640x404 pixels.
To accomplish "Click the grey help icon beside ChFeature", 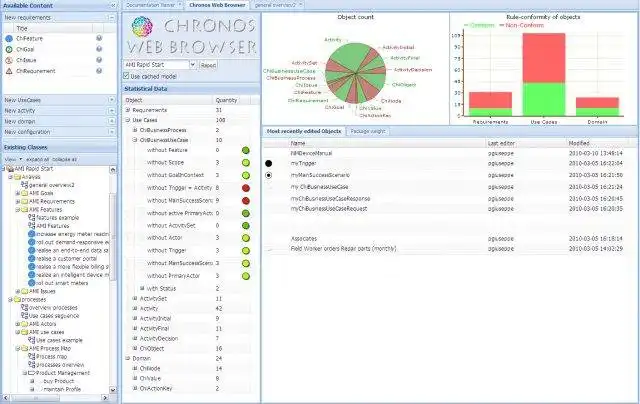I will click(x=99, y=38).
